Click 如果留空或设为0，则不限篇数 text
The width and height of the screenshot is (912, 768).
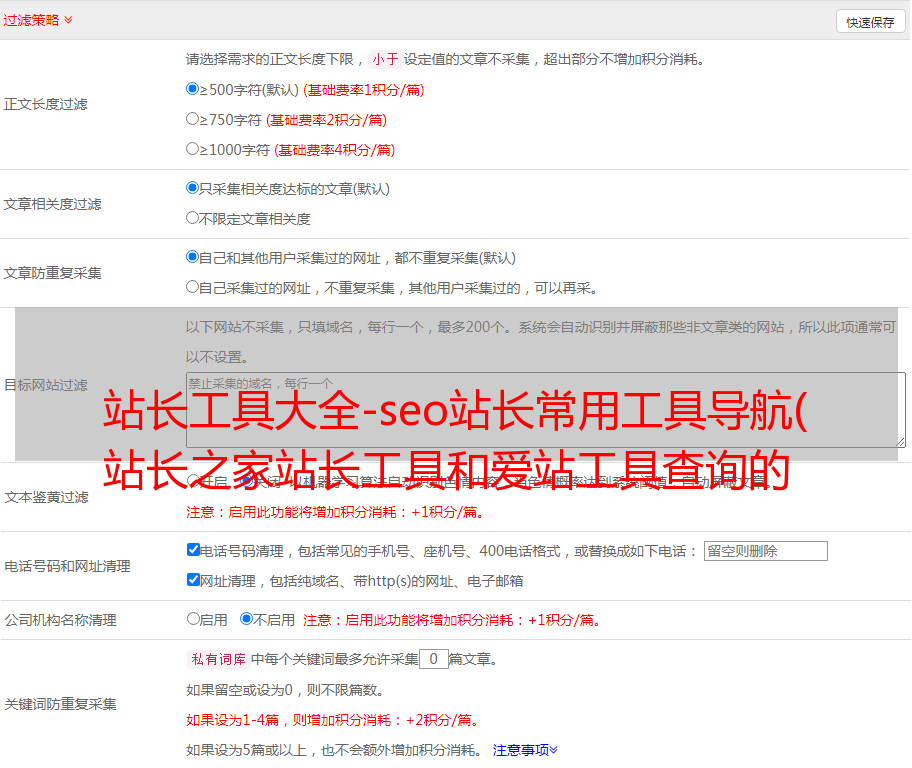click(285, 690)
